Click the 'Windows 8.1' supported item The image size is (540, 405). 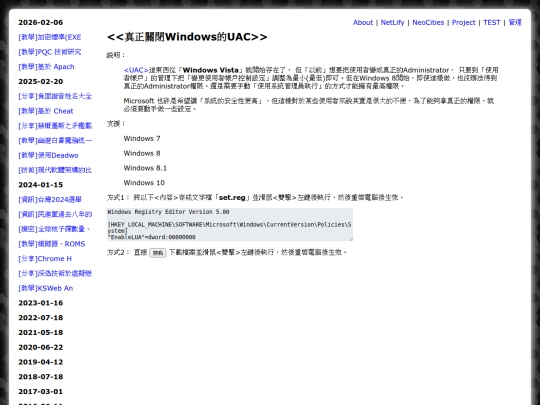click(x=145, y=168)
